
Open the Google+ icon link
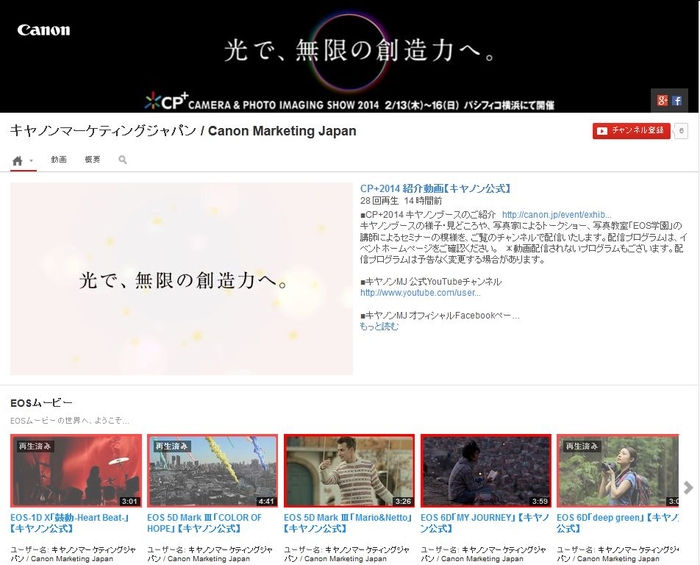click(x=662, y=100)
